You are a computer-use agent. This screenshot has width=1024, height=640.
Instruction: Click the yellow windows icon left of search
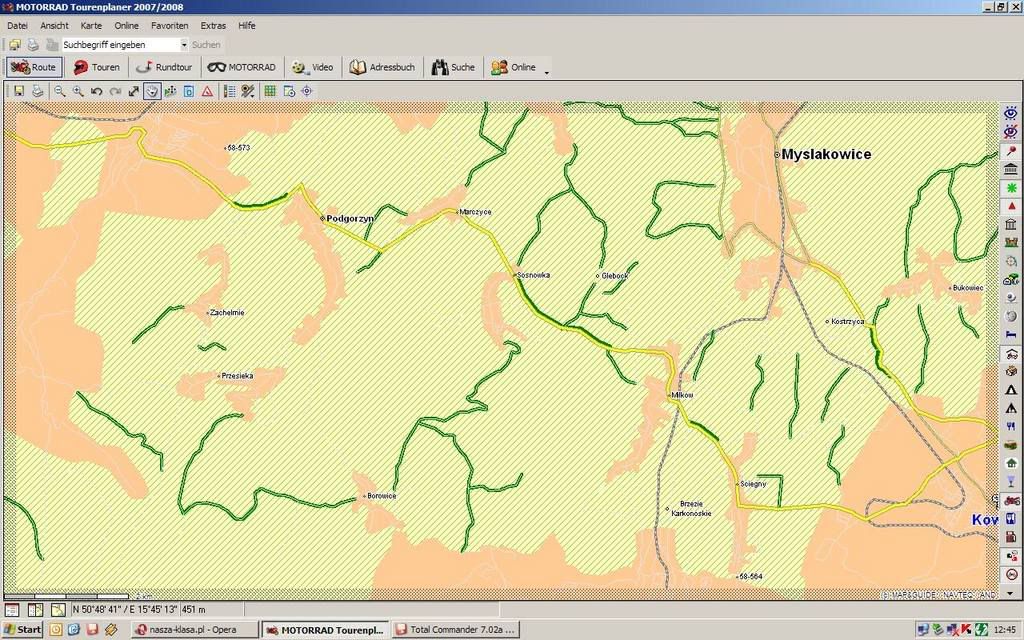point(14,45)
